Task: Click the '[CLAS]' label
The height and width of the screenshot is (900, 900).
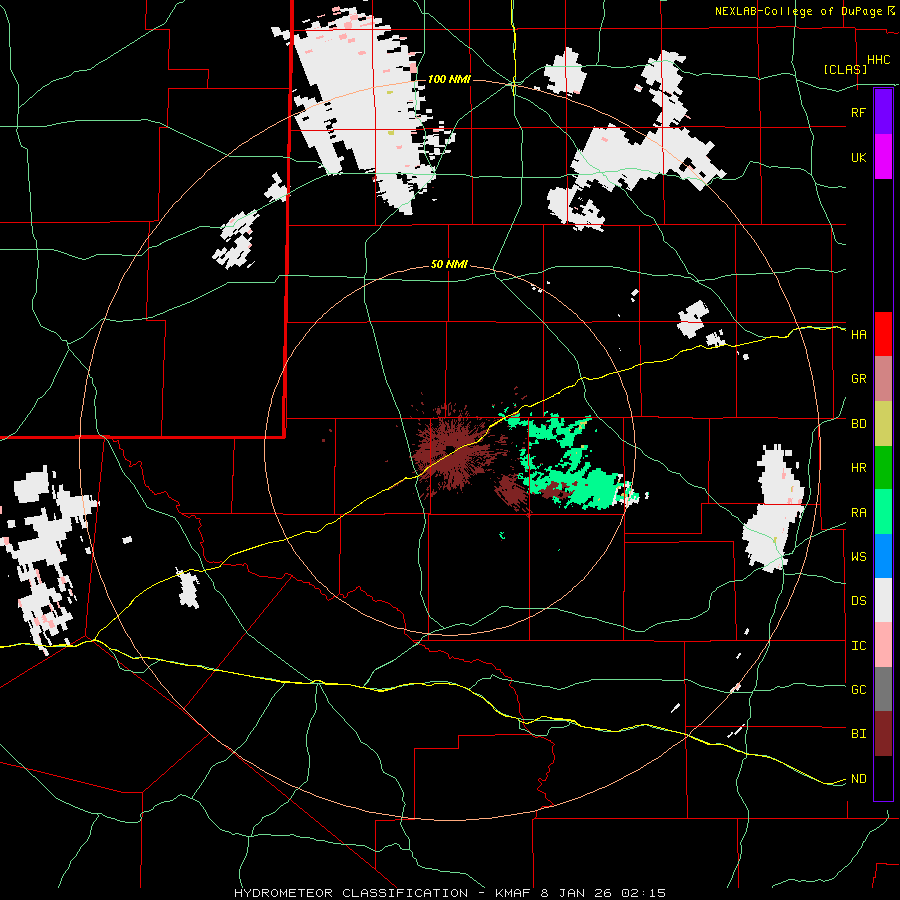Action: [x=845, y=69]
